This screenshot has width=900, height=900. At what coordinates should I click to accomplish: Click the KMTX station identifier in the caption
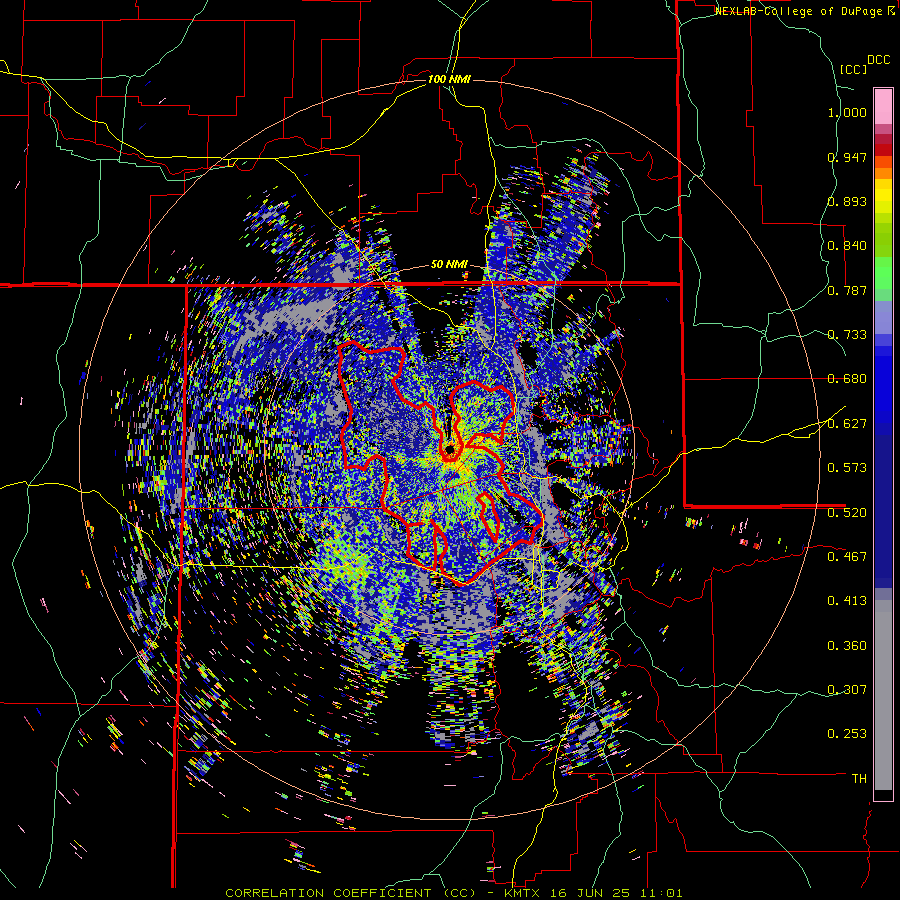click(x=522, y=893)
